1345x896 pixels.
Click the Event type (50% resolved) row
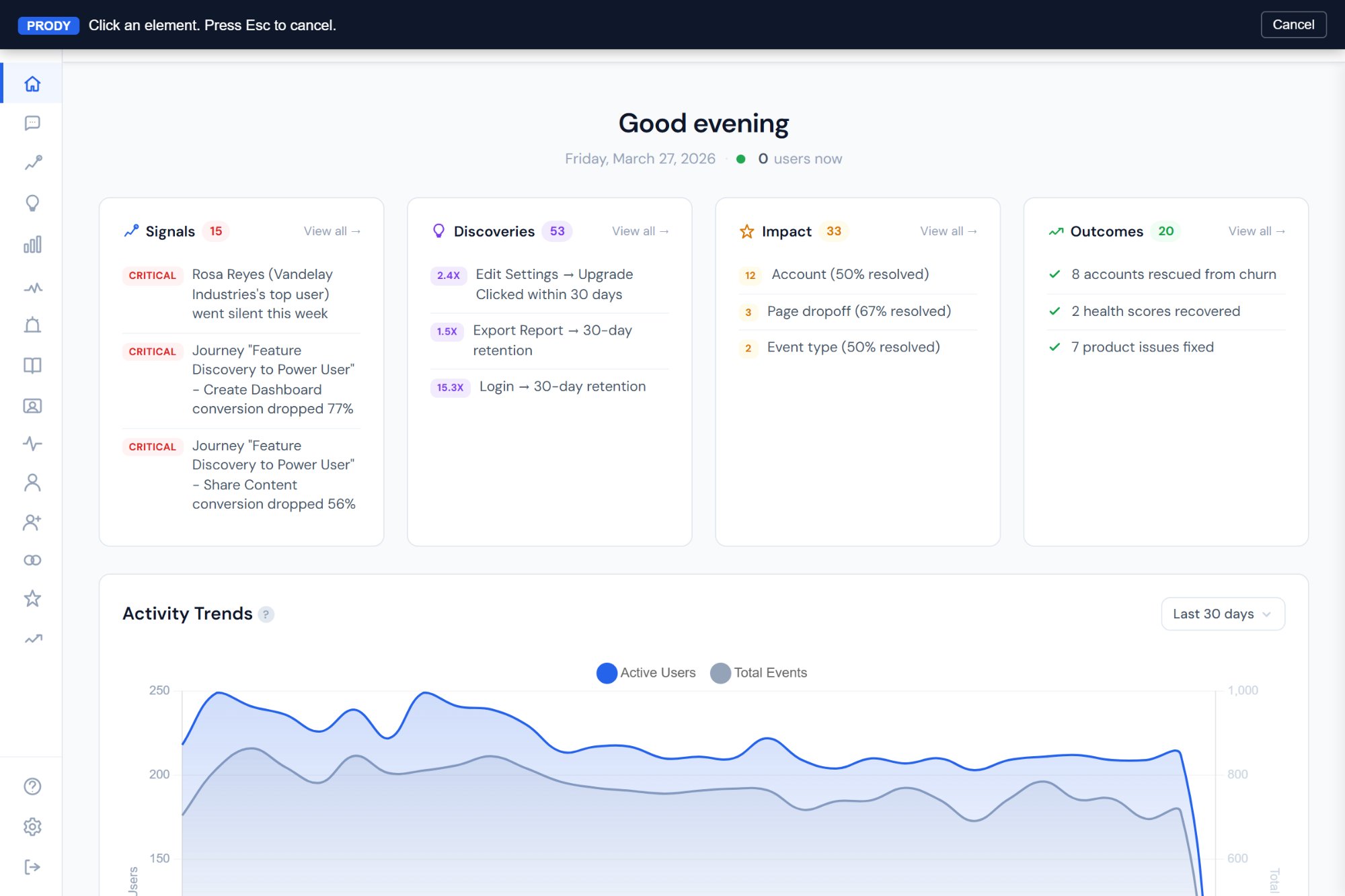coord(857,348)
